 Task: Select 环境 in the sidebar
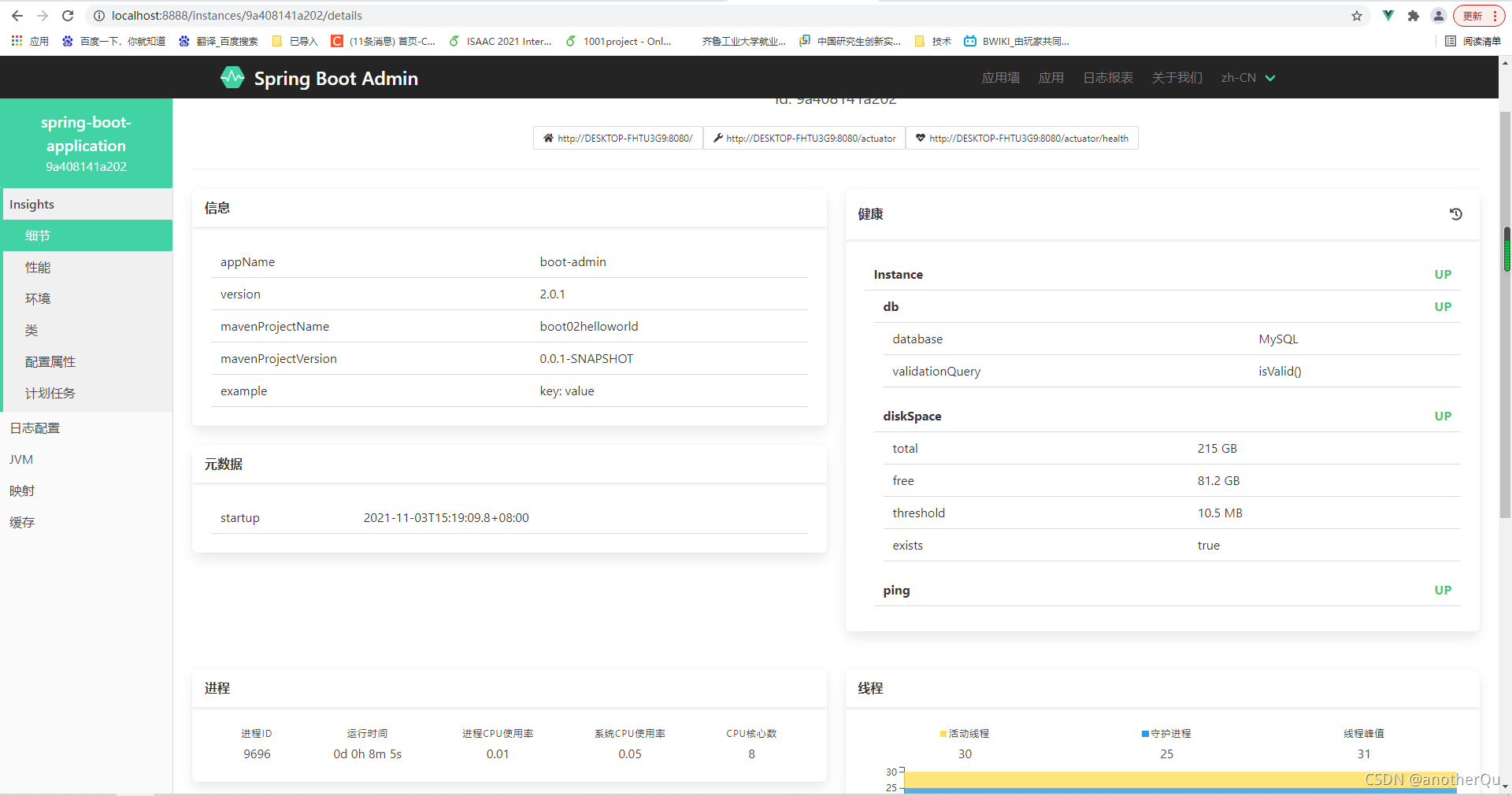point(87,298)
